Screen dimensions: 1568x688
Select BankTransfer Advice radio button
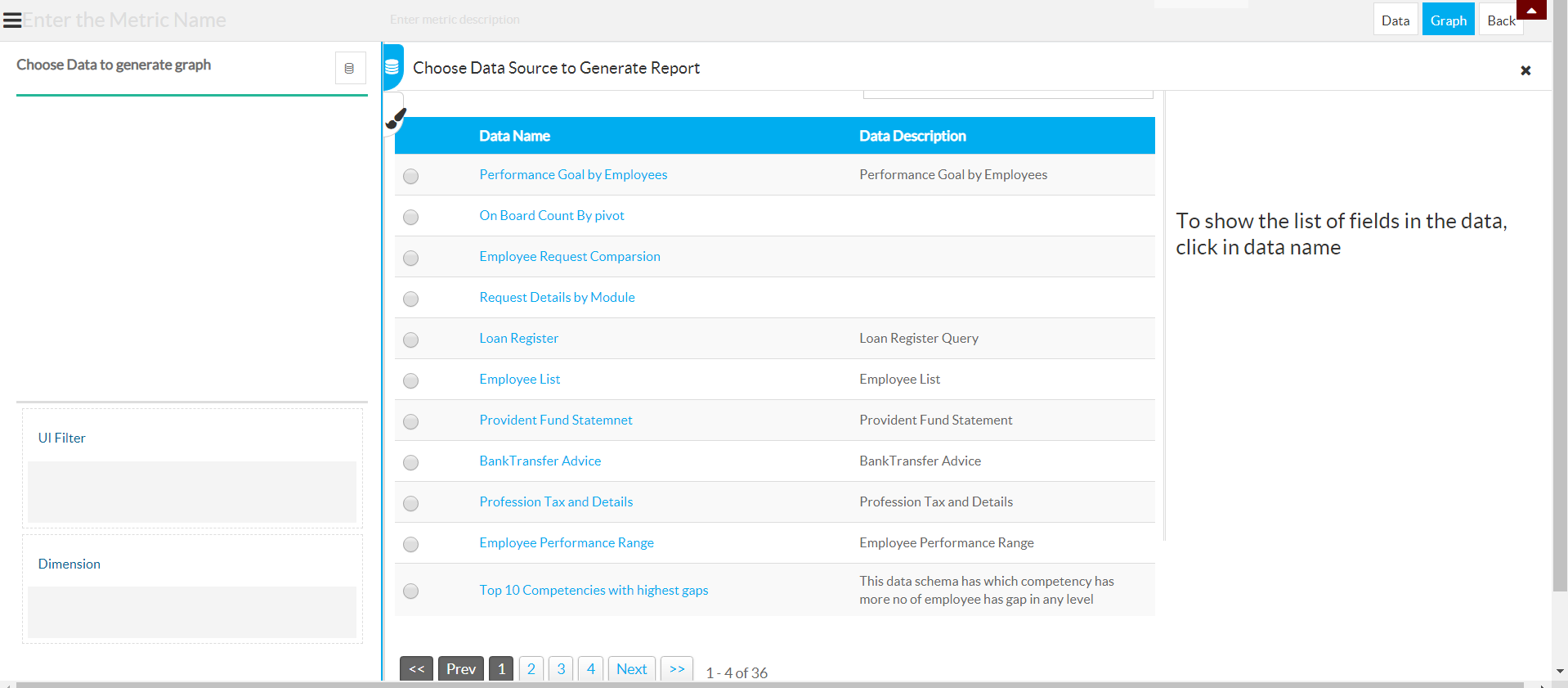click(411, 462)
